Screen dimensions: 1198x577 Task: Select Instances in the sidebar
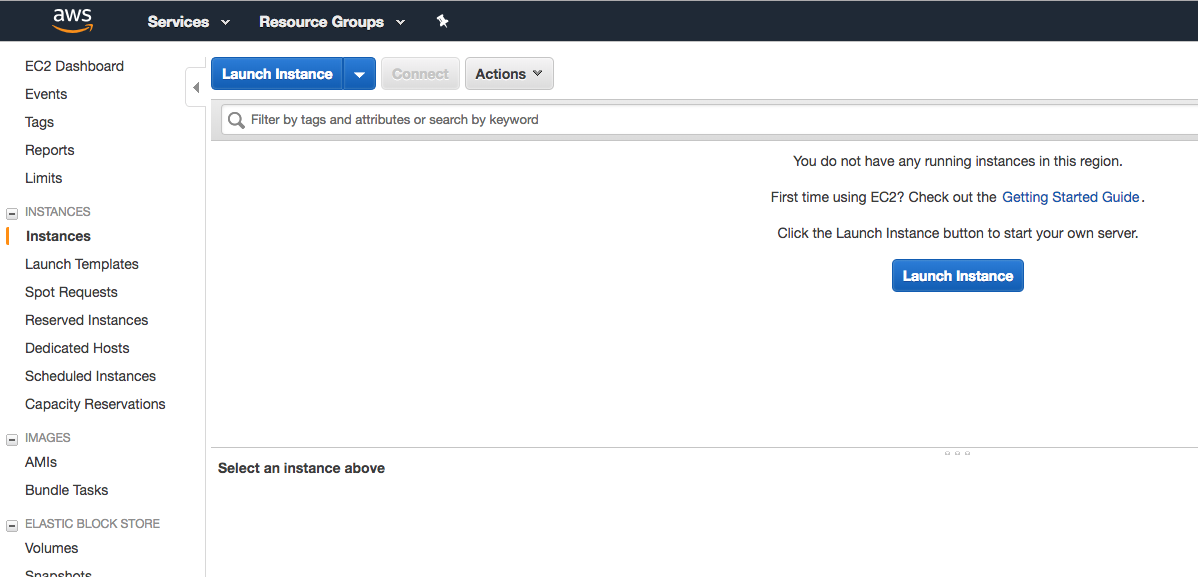click(x=58, y=236)
